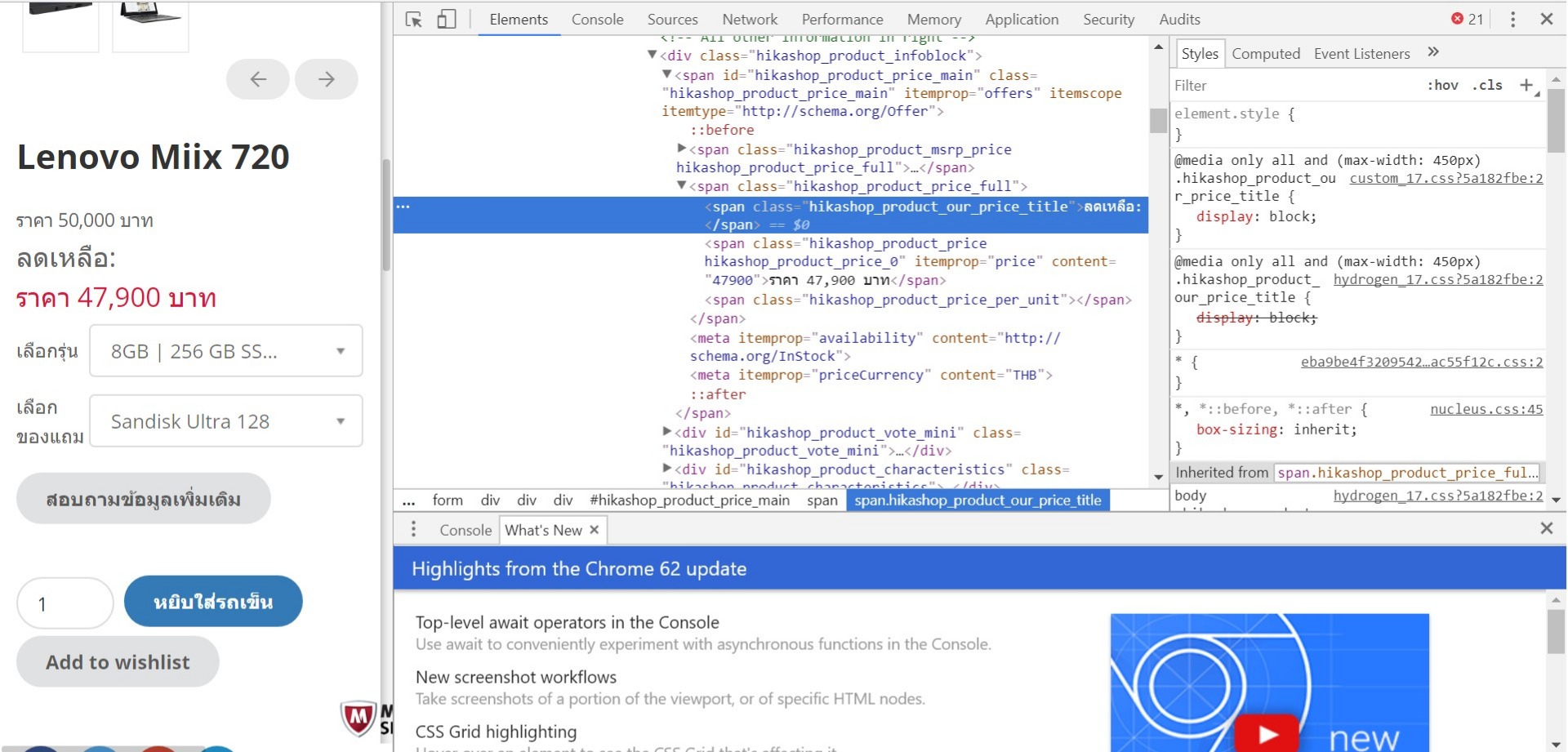1568x752 pixels.
Task: Switch to the Computed pane tab
Action: pyautogui.click(x=1266, y=54)
